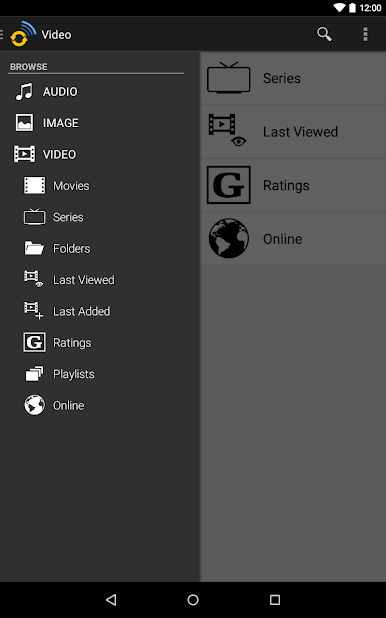This screenshot has width=386, height=618.
Task: Tap the Wi-Fi status icon
Action: tap(339, 7)
